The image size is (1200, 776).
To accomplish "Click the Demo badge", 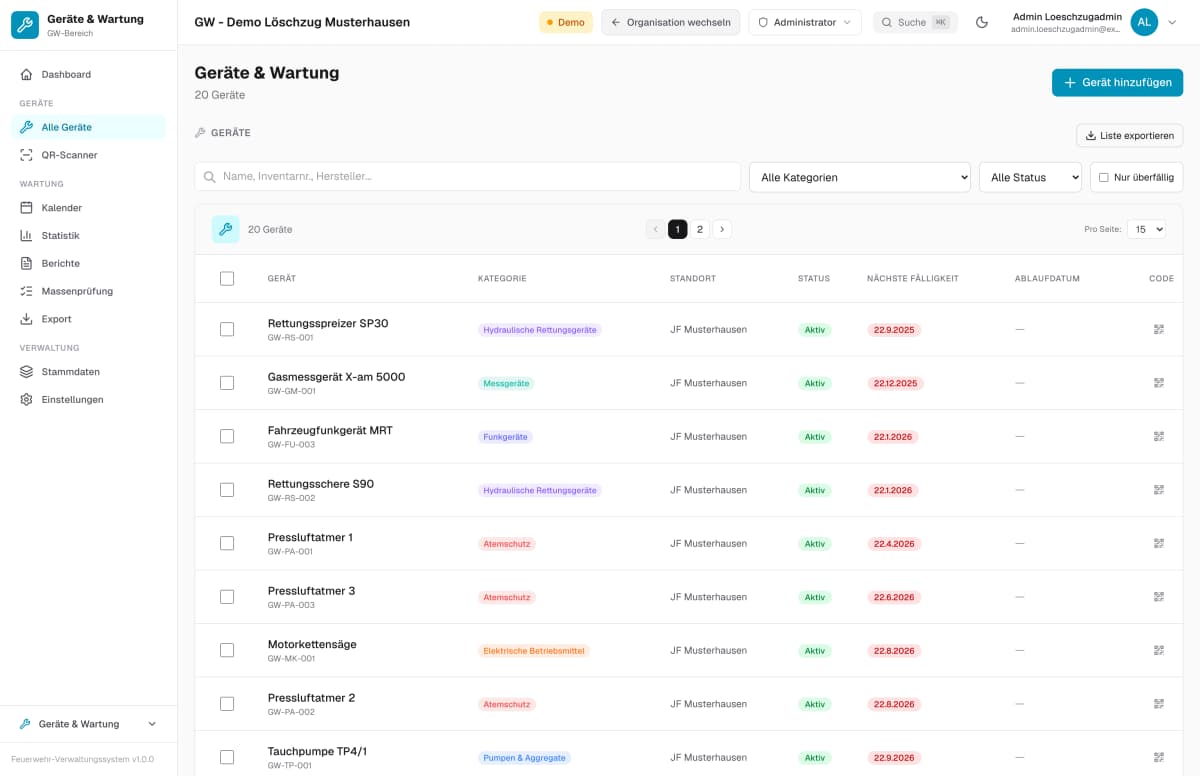I will [566, 22].
